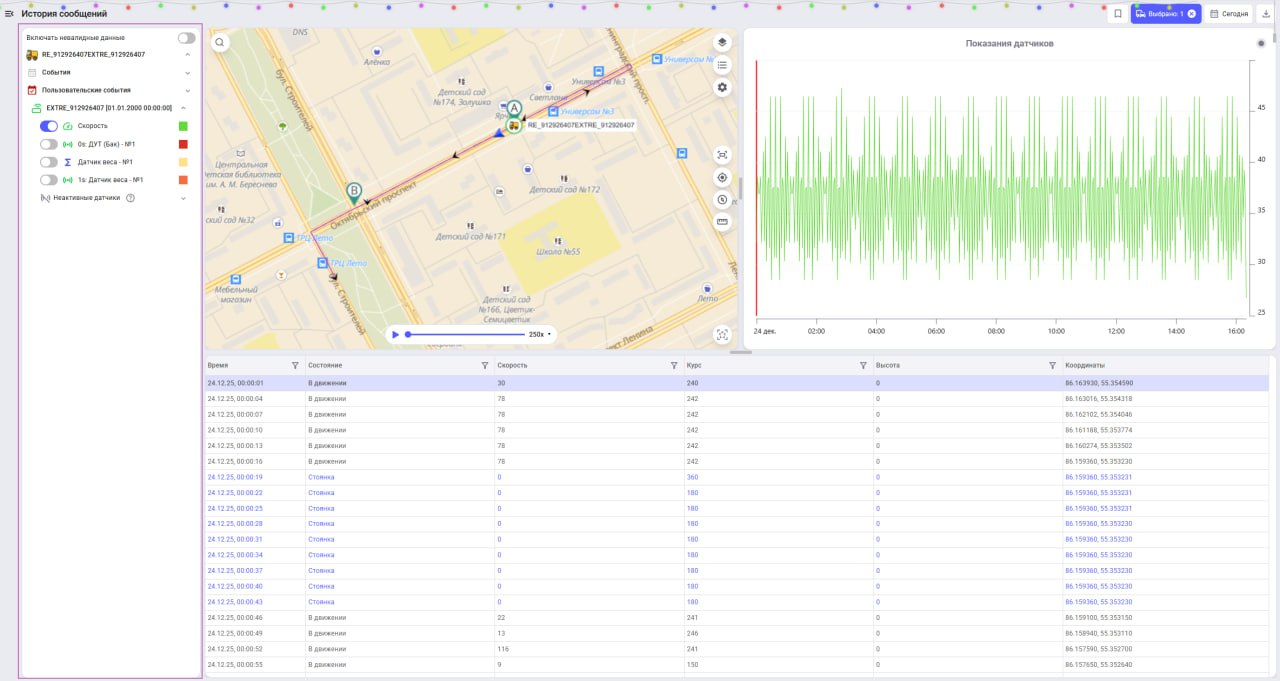The image size is (1280, 681).
Task: Expand Неактивные датчики list
Action: pos(183,198)
